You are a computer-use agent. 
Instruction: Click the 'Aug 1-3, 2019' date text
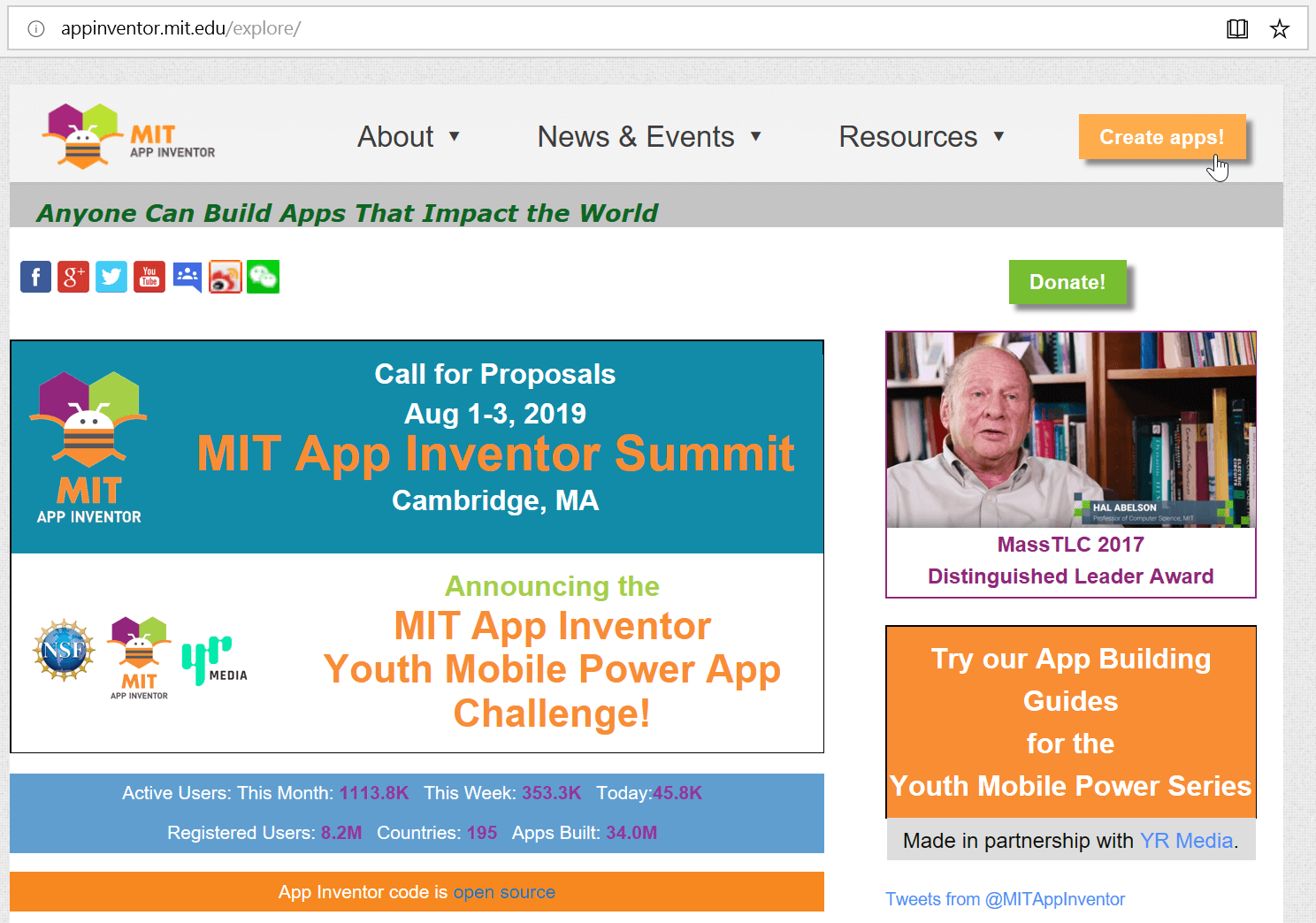(495, 414)
